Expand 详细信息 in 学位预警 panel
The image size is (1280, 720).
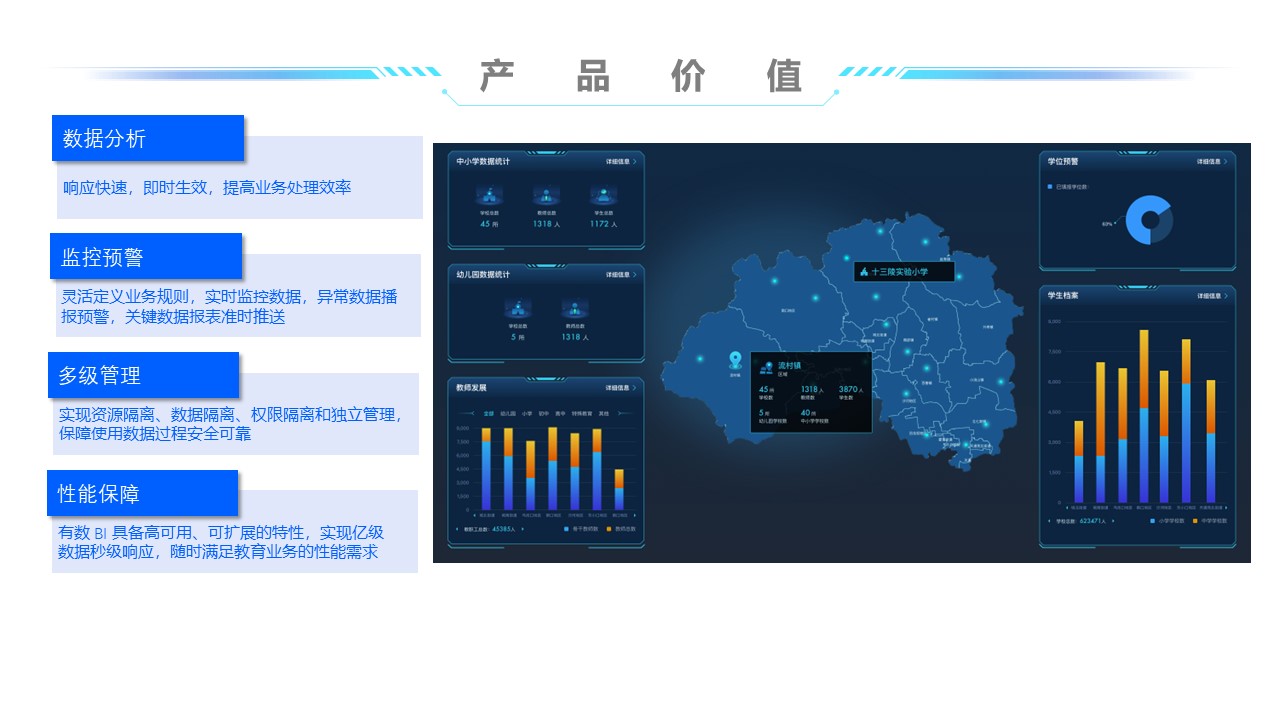coord(1211,161)
